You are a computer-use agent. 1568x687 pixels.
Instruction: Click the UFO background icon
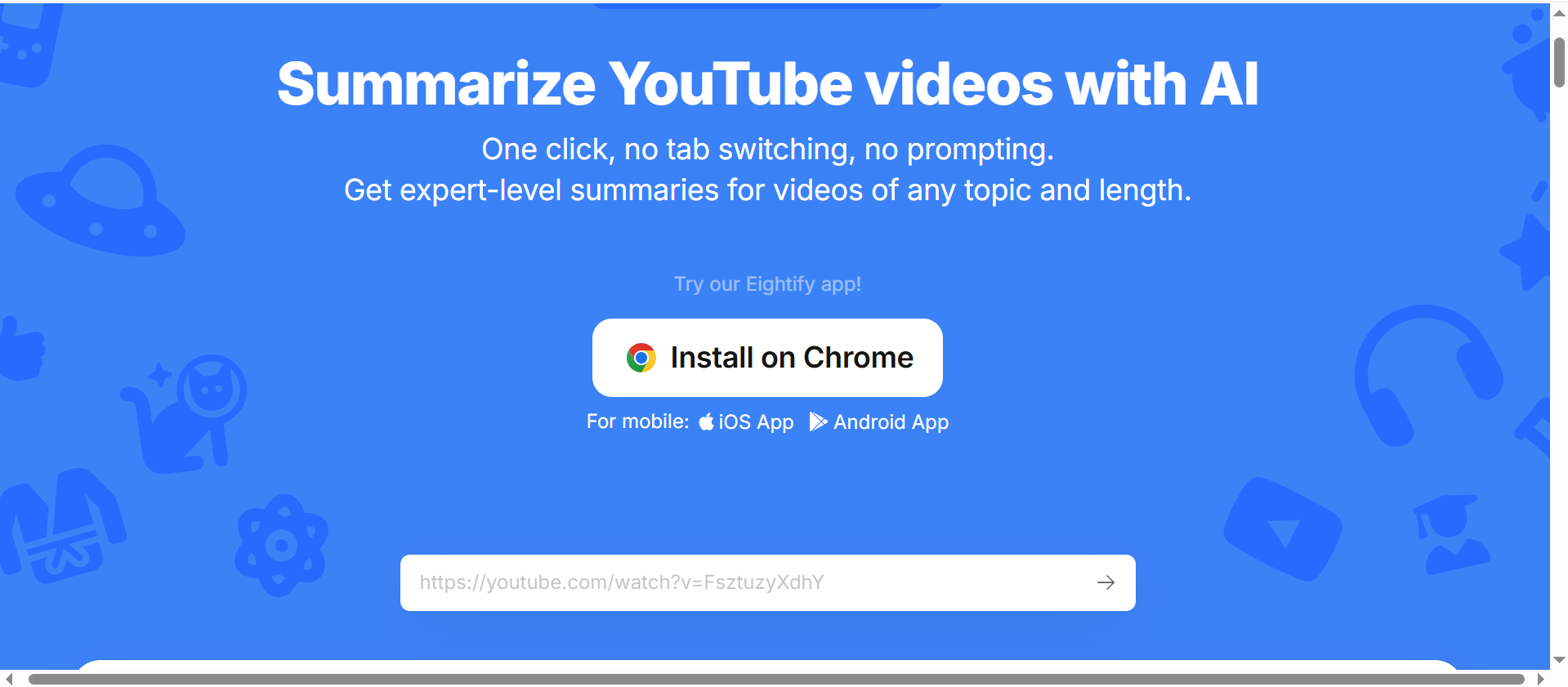pyautogui.click(x=101, y=202)
